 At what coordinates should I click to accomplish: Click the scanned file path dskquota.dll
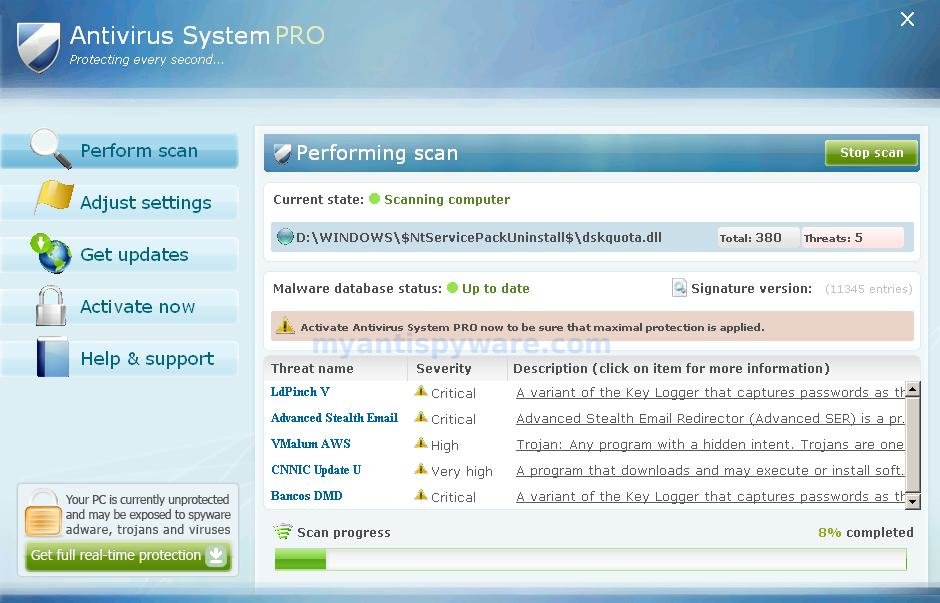(x=478, y=237)
